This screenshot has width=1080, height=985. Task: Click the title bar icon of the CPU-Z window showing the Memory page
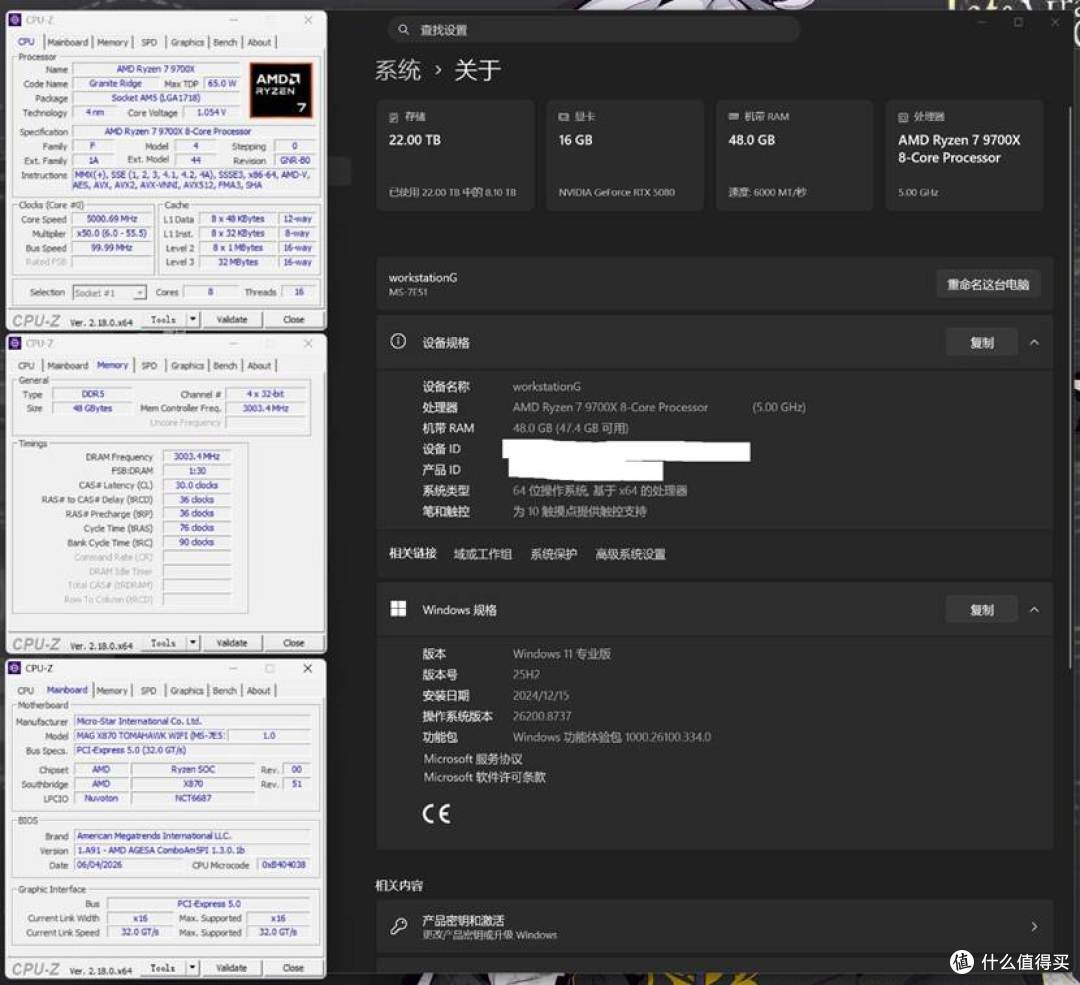click(15, 343)
